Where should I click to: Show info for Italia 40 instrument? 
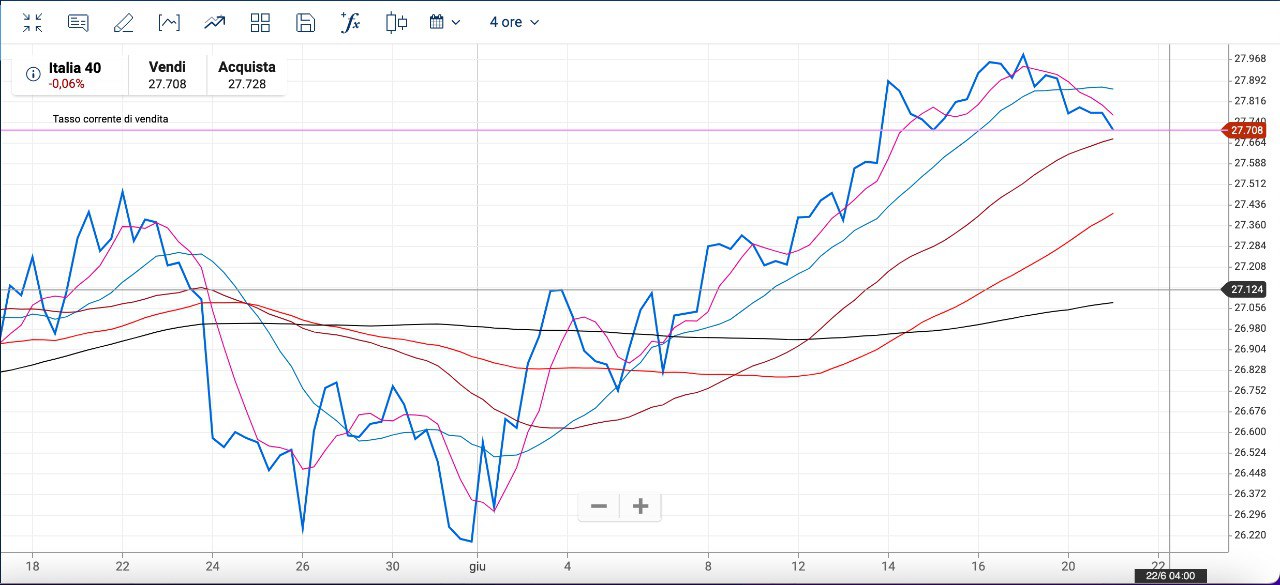(33, 74)
